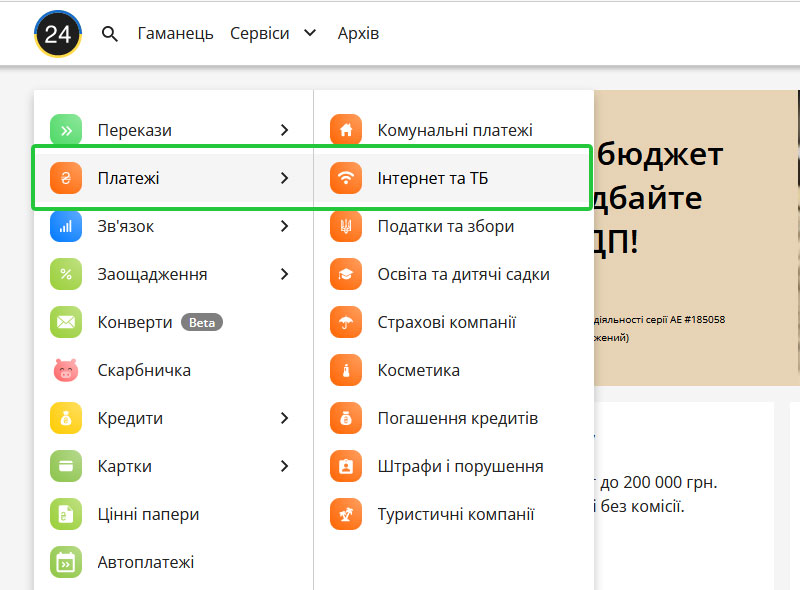Click the beige бюджет promo banner
The image size is (800, 590).
coord(697,238)
